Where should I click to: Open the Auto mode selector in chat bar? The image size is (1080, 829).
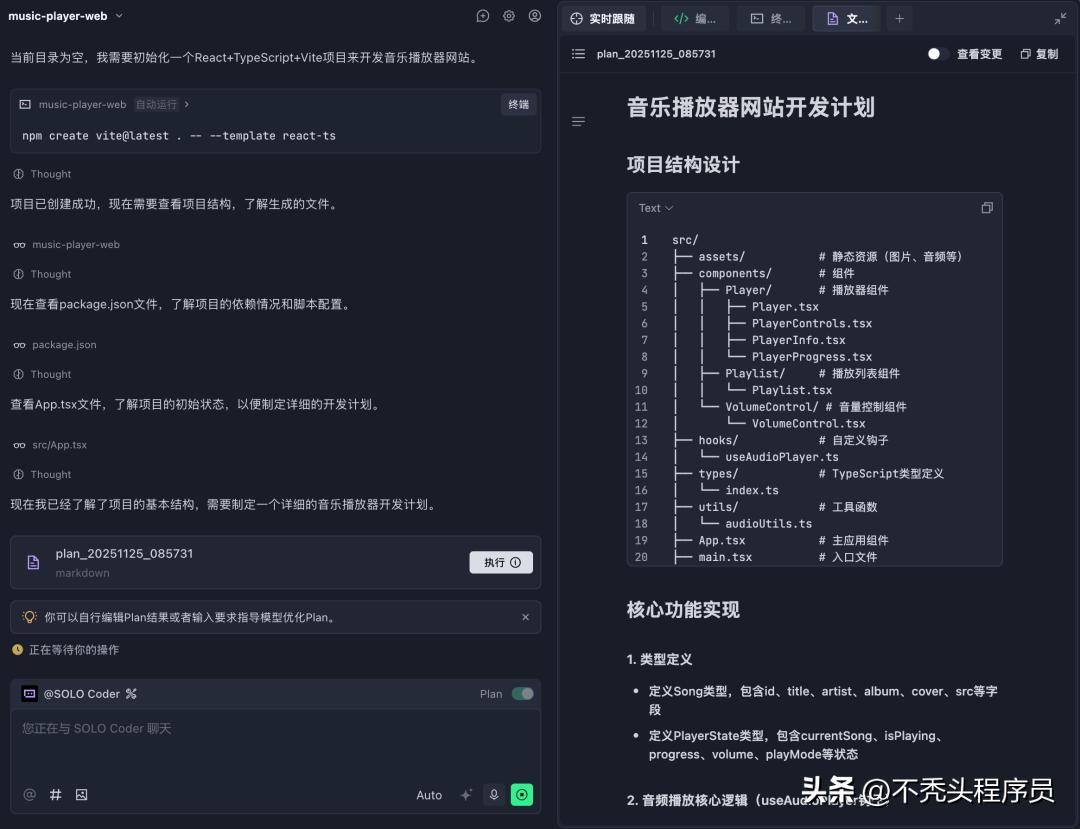[429, 794]
